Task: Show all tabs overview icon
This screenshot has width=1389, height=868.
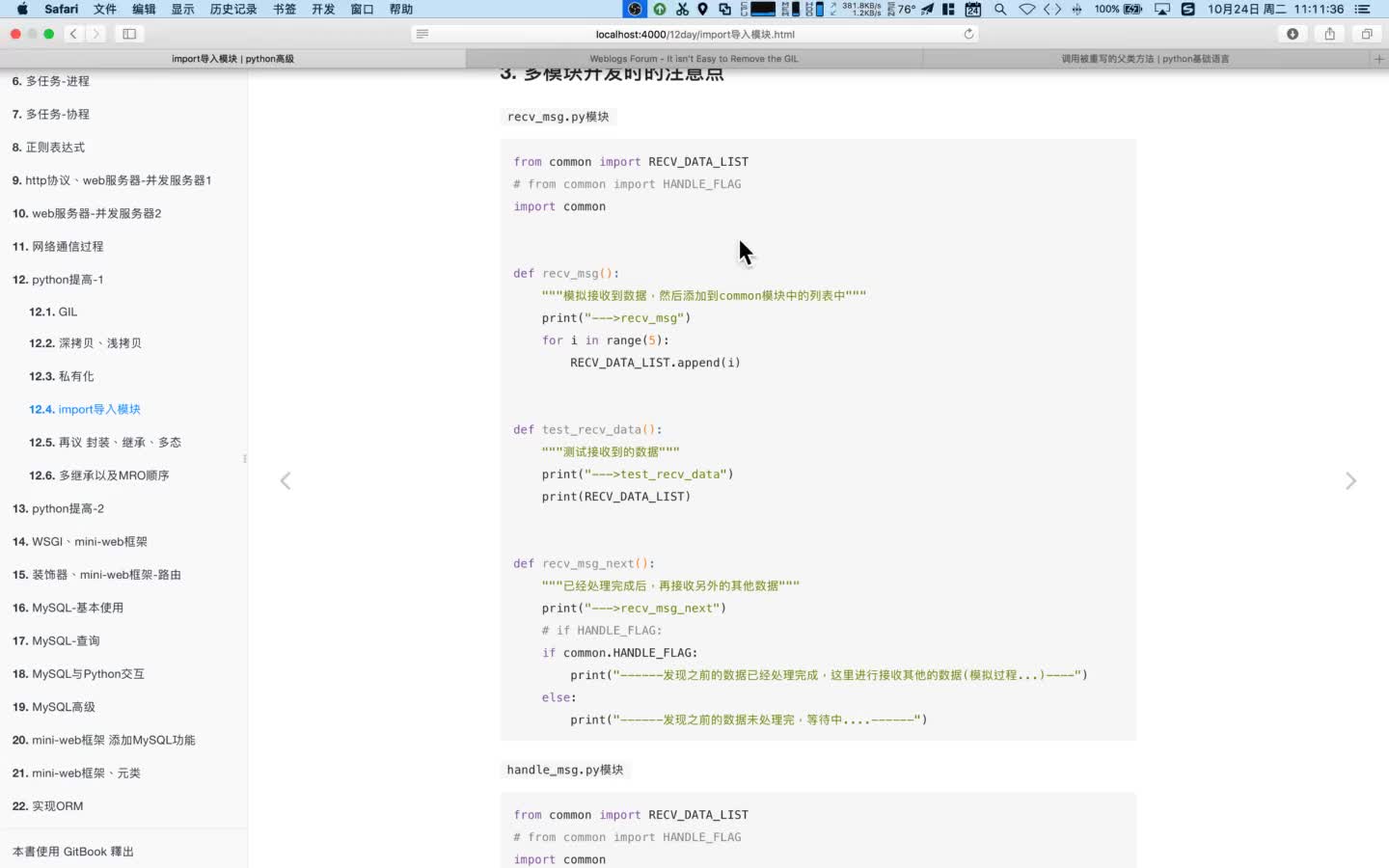Action: (x=1367, y=34)
